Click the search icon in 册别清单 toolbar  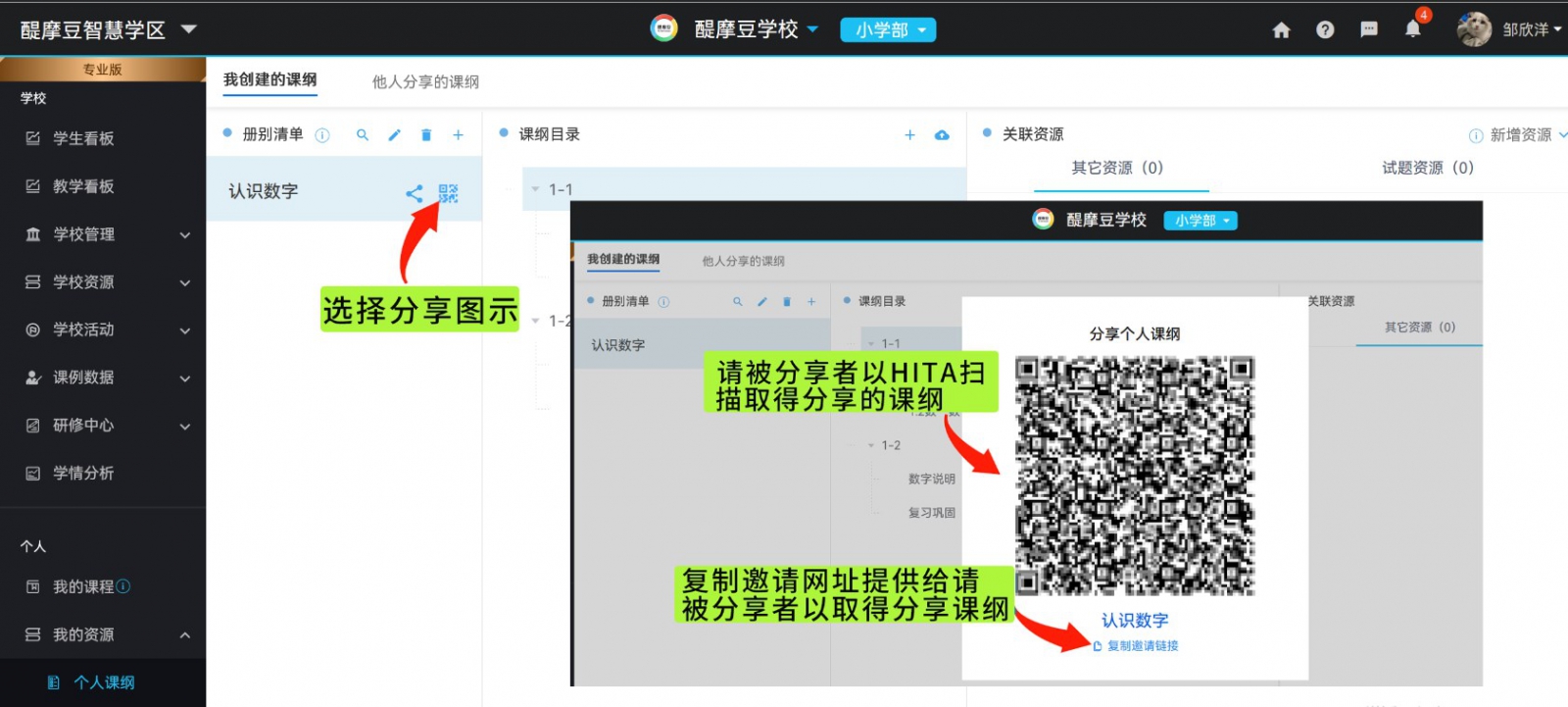coord(363,135)
